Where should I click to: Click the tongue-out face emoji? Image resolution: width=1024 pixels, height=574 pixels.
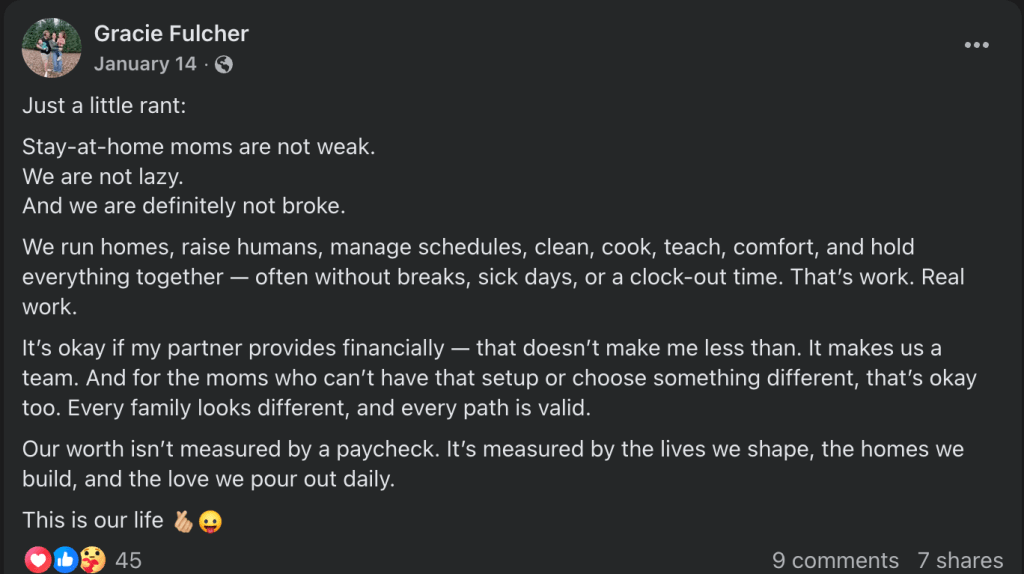(x=209, y=521)
